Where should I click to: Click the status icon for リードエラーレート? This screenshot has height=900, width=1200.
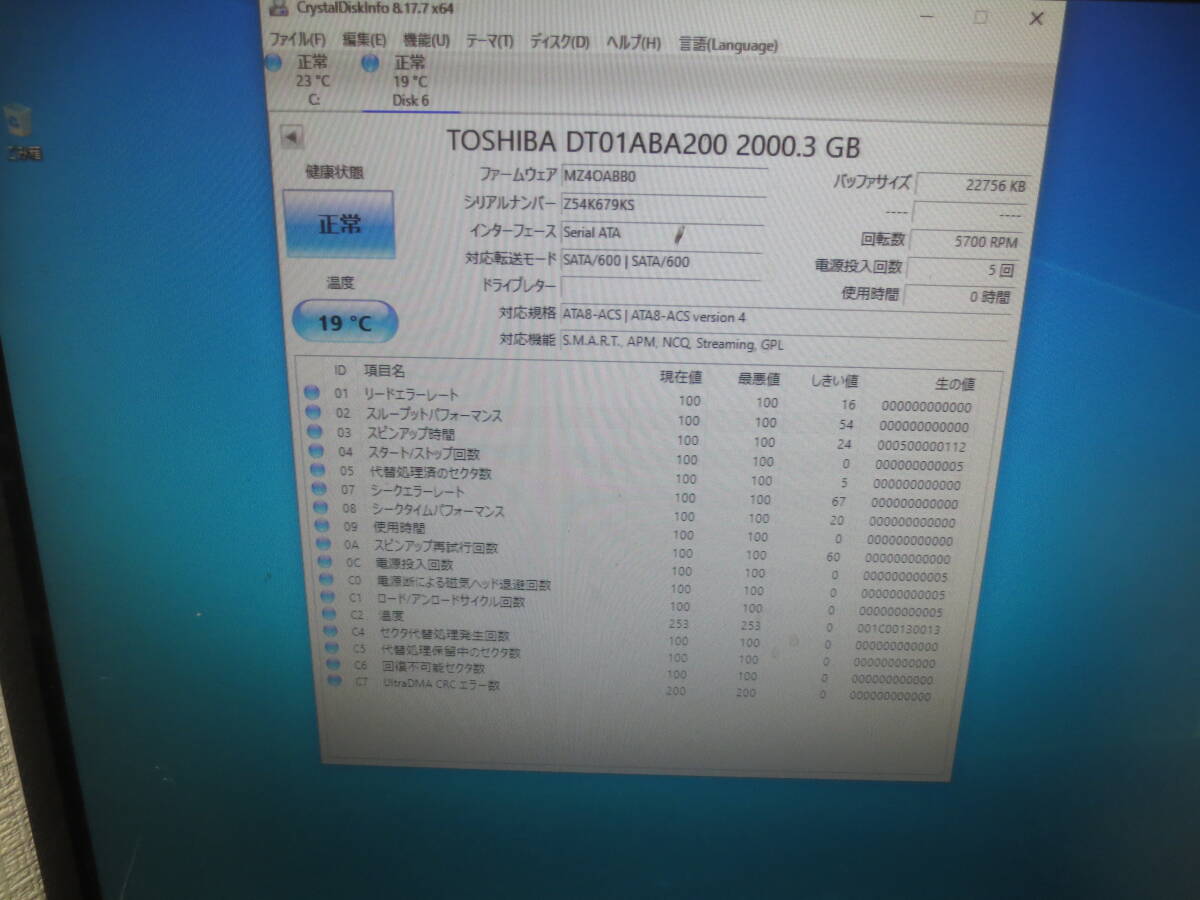pos(312,394)
